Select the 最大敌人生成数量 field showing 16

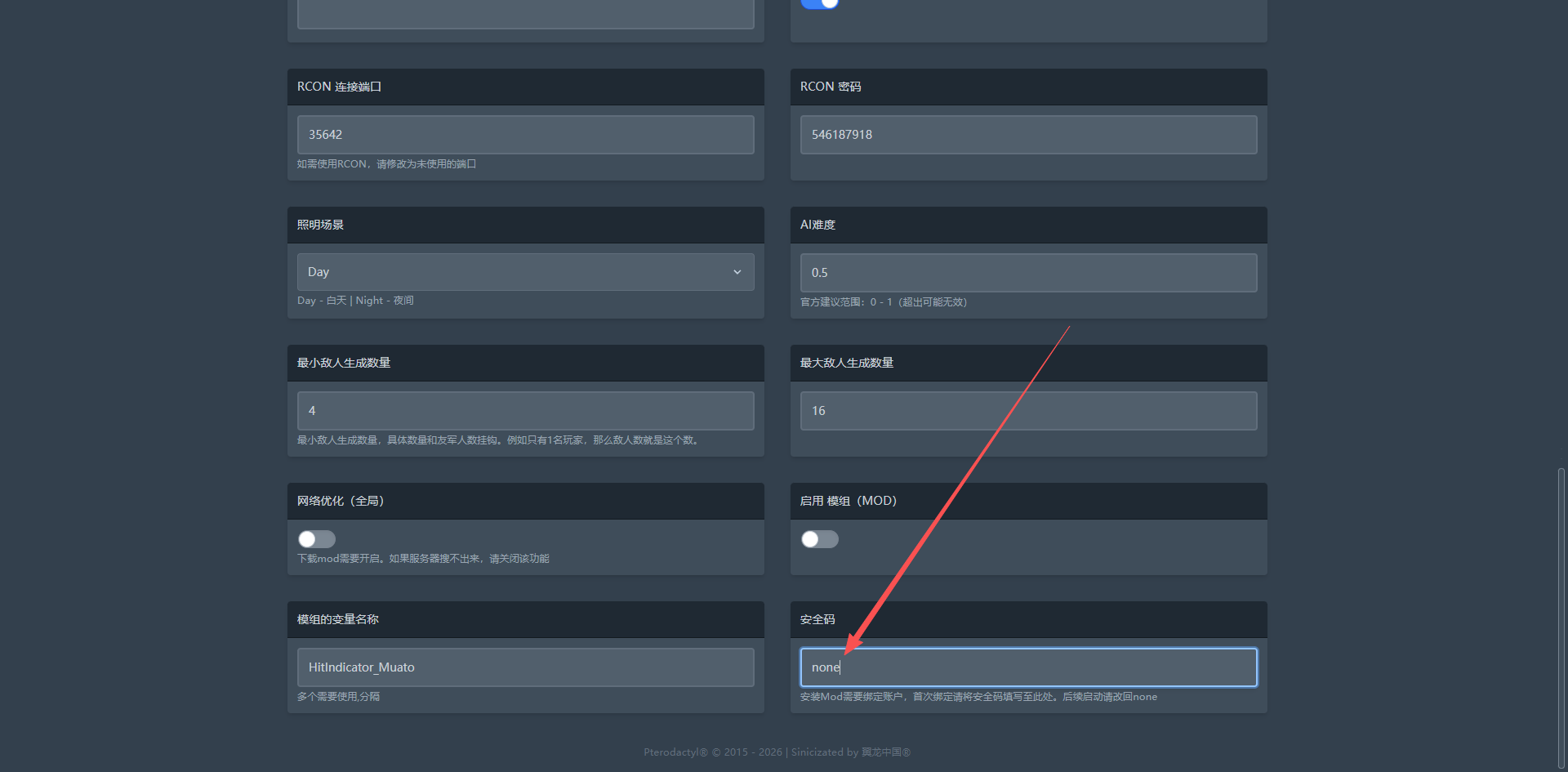[x=1027, y=411]
